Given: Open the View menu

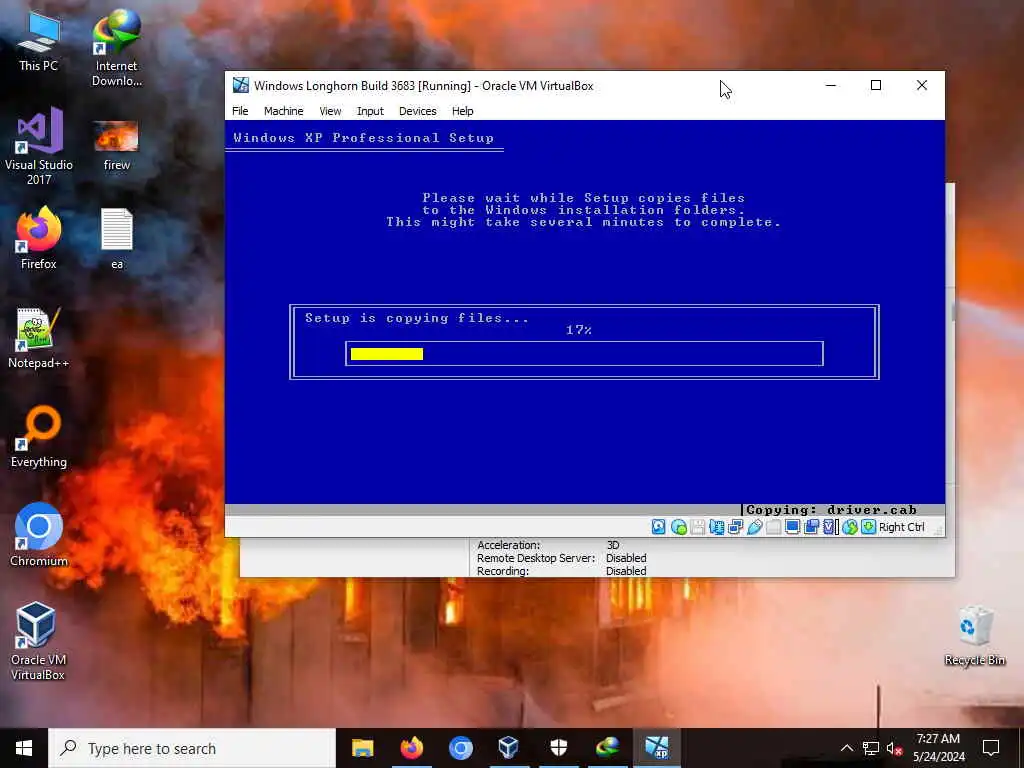Looking at the screenshot, I should click(330, 111).
